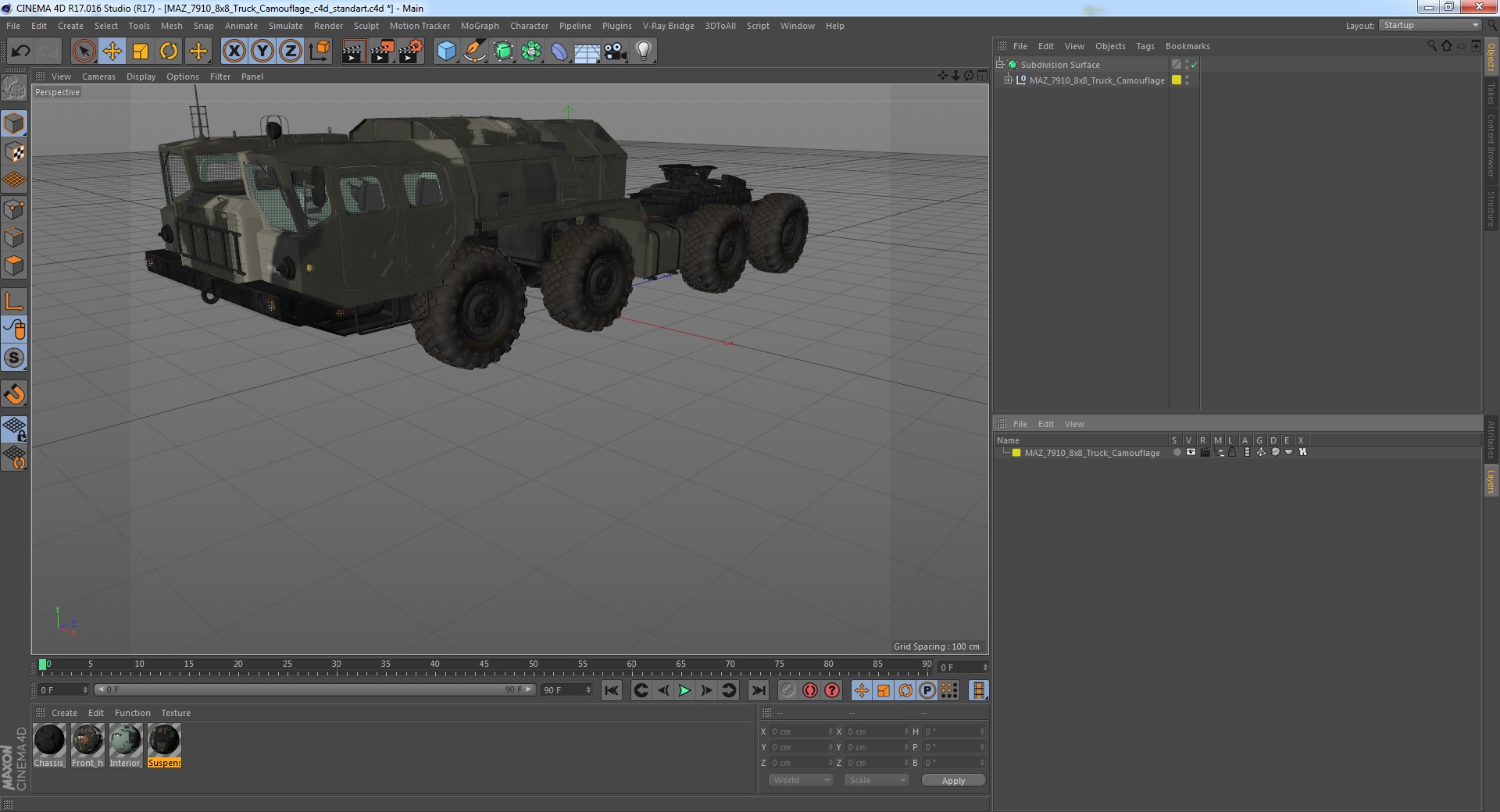Enable the Axis mode tool

[14, 301]
